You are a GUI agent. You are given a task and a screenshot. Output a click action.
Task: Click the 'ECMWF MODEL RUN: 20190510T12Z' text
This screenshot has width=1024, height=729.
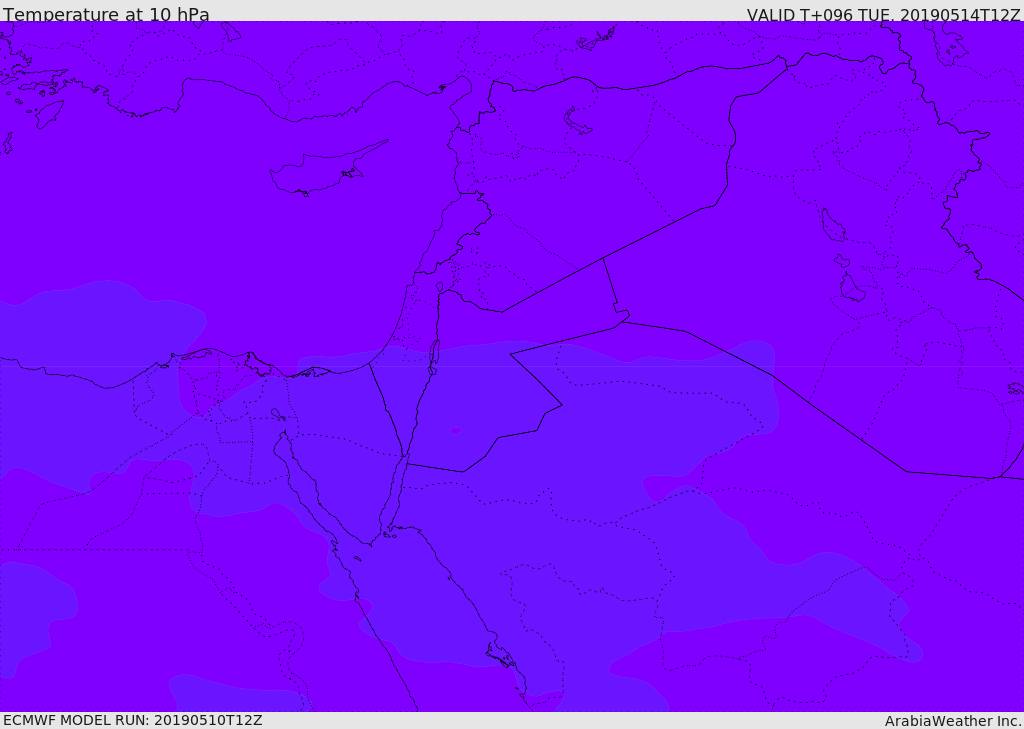pyautogui.click(x=133, y=720)
